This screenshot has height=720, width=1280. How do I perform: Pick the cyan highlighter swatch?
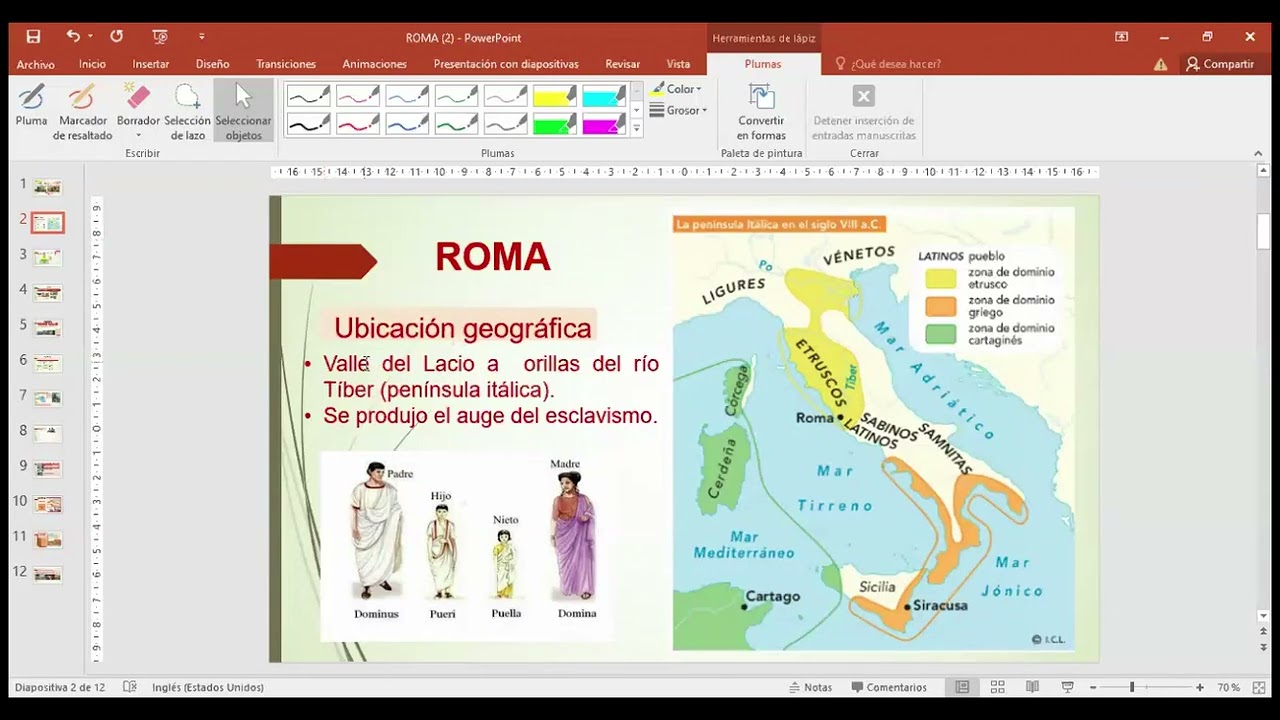[604, 96]
